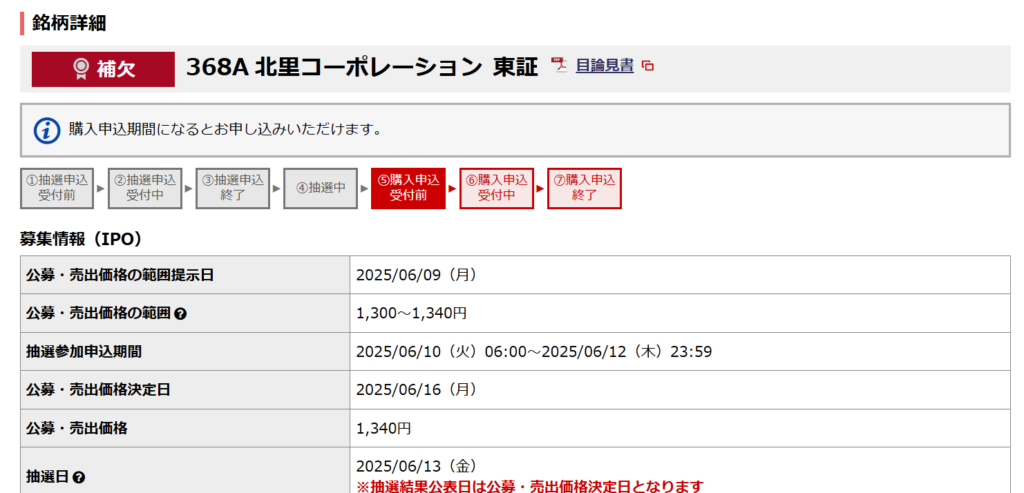Click the 抽選参加申込期間 label cell
The height and width of the screenshot is (493, 1024).
click(185, 352)
